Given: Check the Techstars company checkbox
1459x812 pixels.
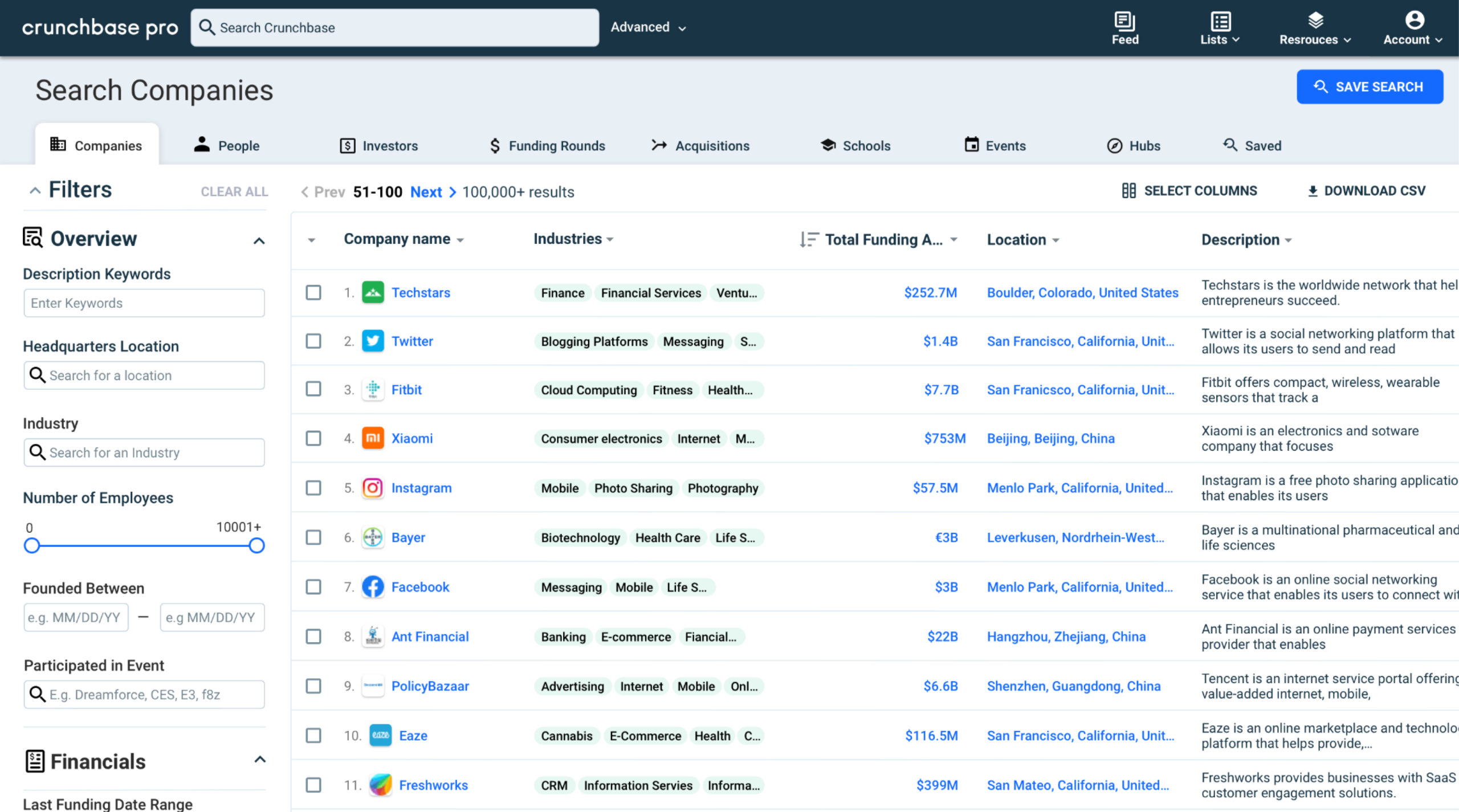Looking at the screenshot, I should (x=313, y=292).
